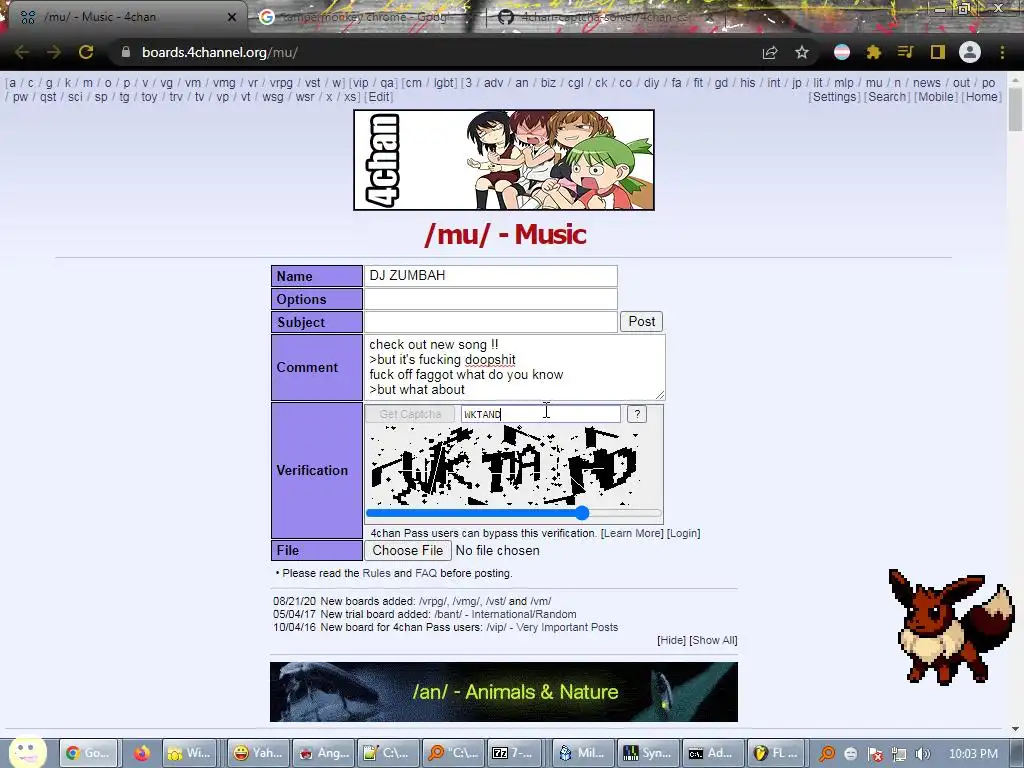Screen dimensions: 1024x768
Task: Open the 7-Zip taskbar window
Action: click(x=516, y=753)
